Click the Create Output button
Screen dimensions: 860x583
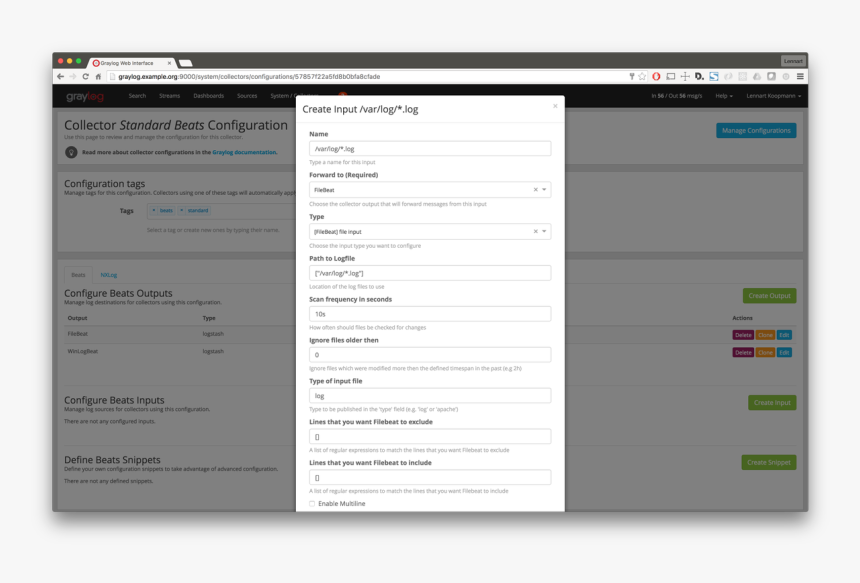pyautogui.click(x=770, y=296)
